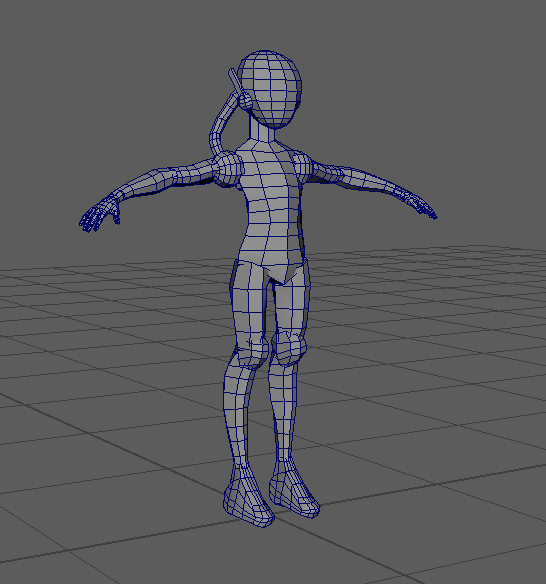Select the character's head mesh
Screen dimensions: 546x584
click(269, 89)
